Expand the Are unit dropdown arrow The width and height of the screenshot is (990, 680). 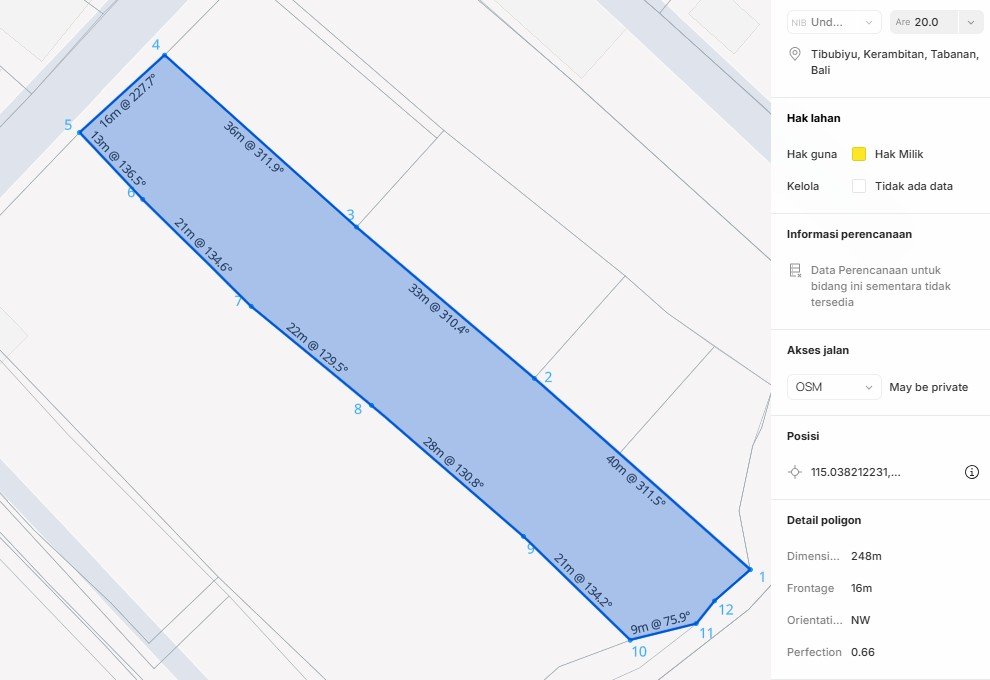(x=970, y=22)
